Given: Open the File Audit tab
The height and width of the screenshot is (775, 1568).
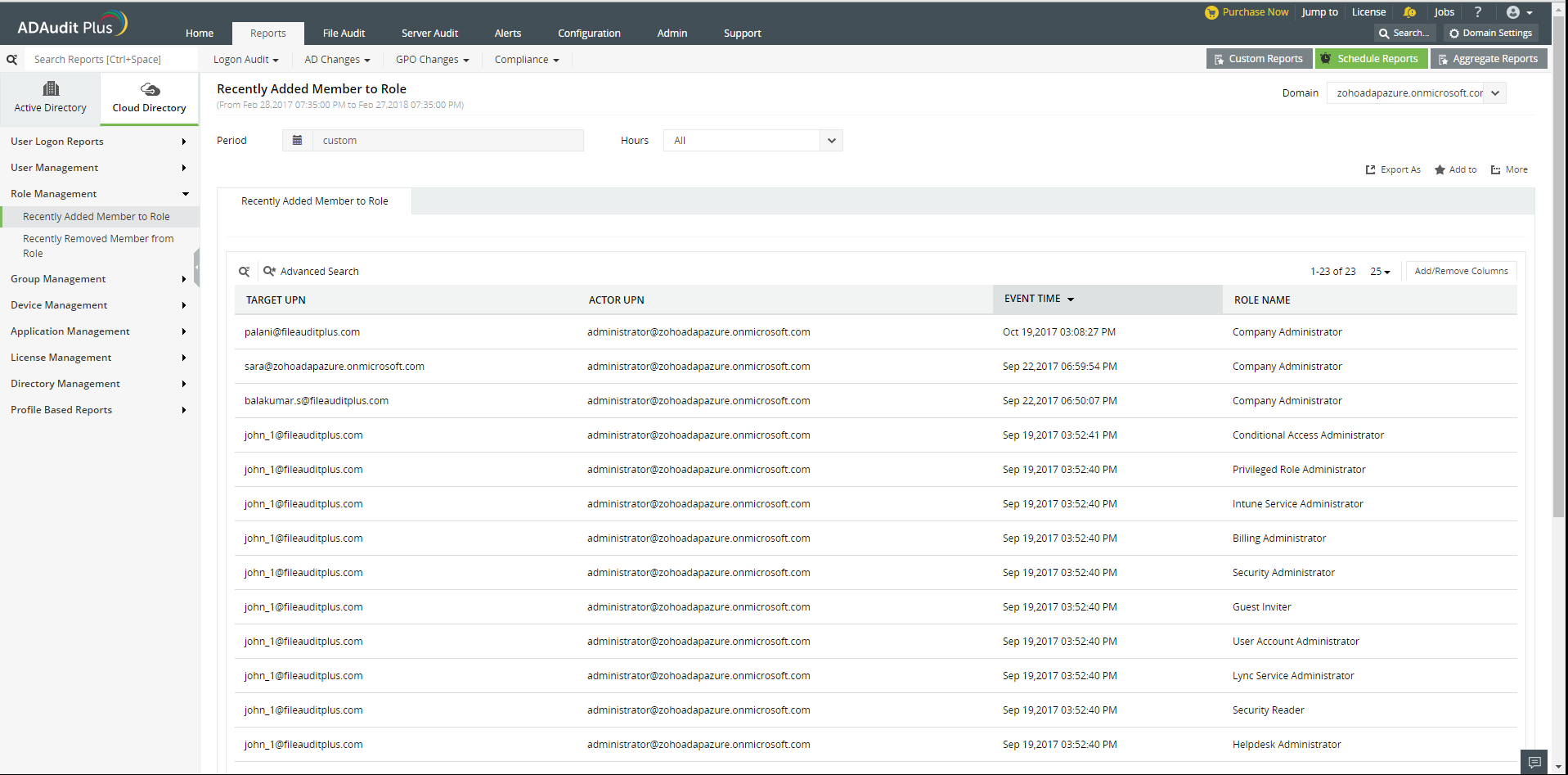Looking at the screenshot, I should [x=344, y=34].
